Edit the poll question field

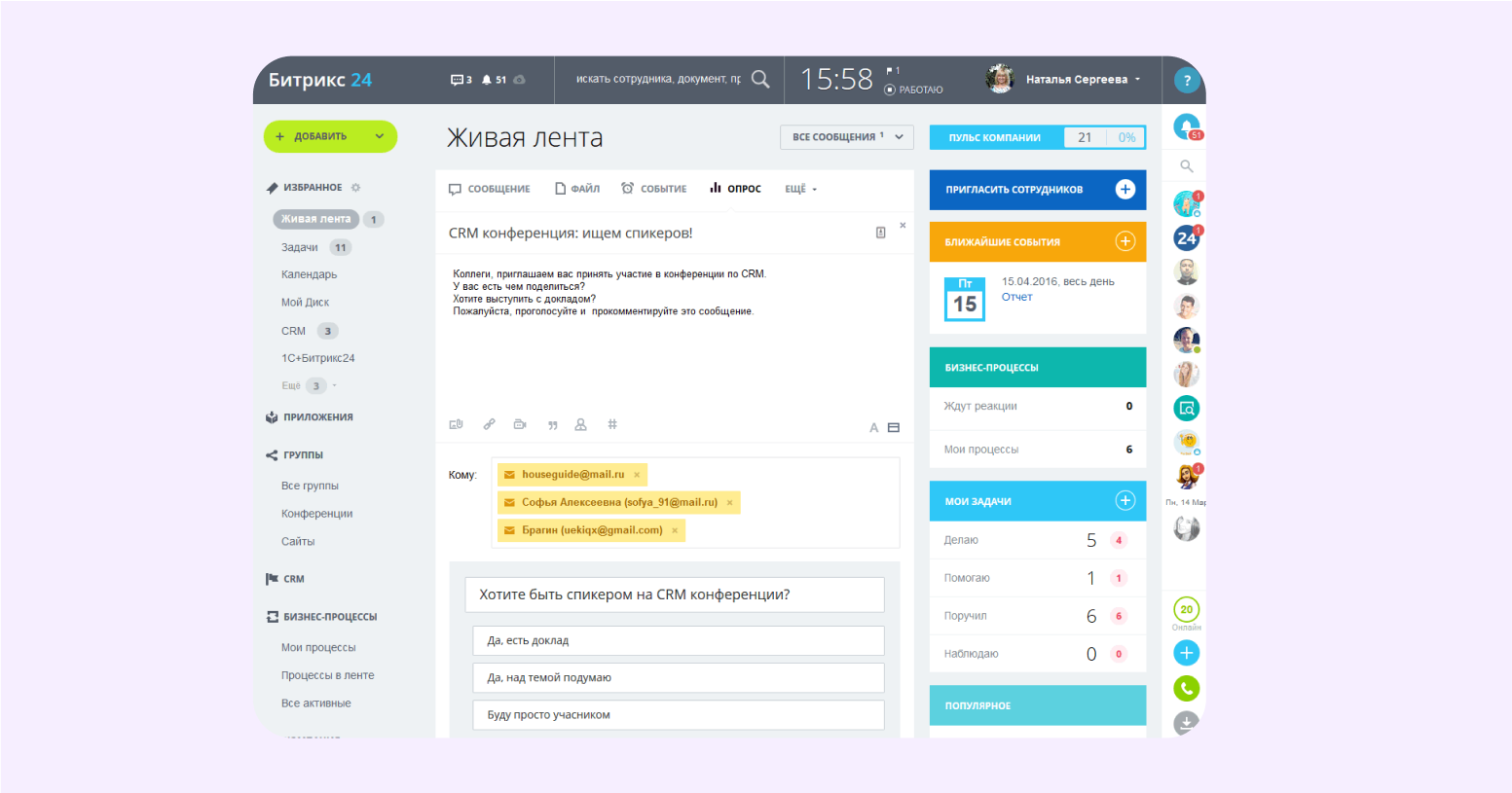pos(675,595)
